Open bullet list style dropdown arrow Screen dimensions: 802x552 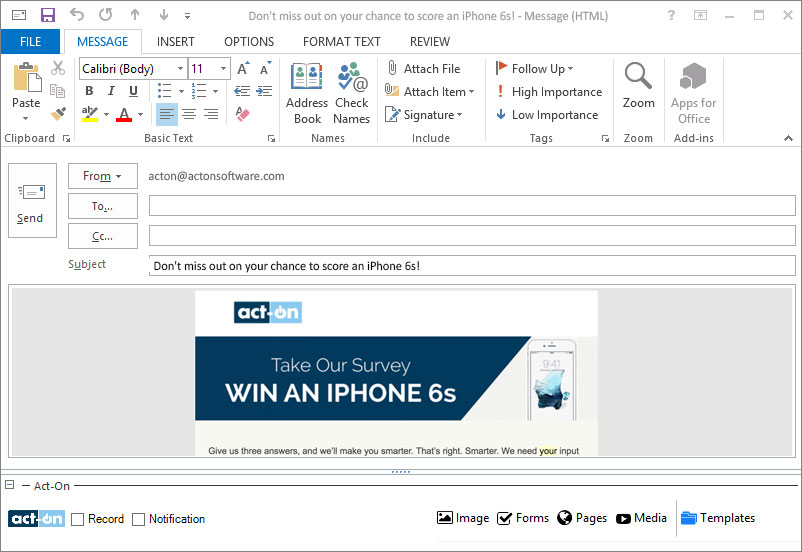(x=181, y=92)
